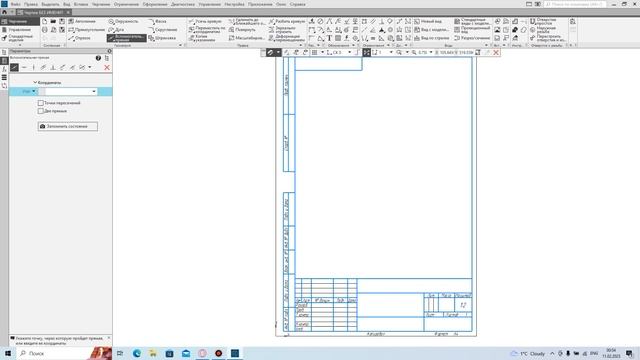
Task: Click Отверстие простое tool
Action: pyautogui.click(x=542, y=21)
